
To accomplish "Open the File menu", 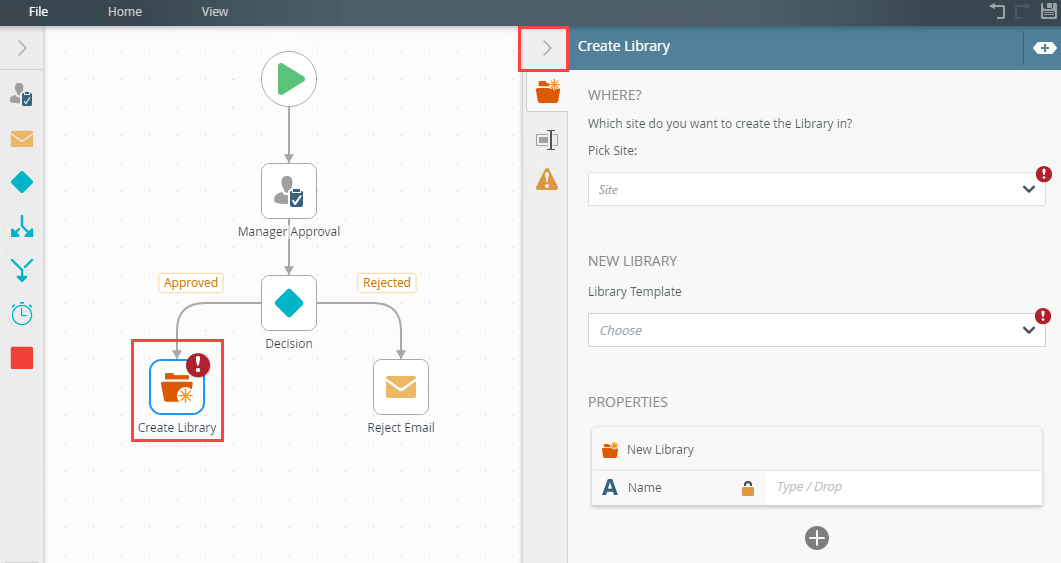I will pos(39,12).
